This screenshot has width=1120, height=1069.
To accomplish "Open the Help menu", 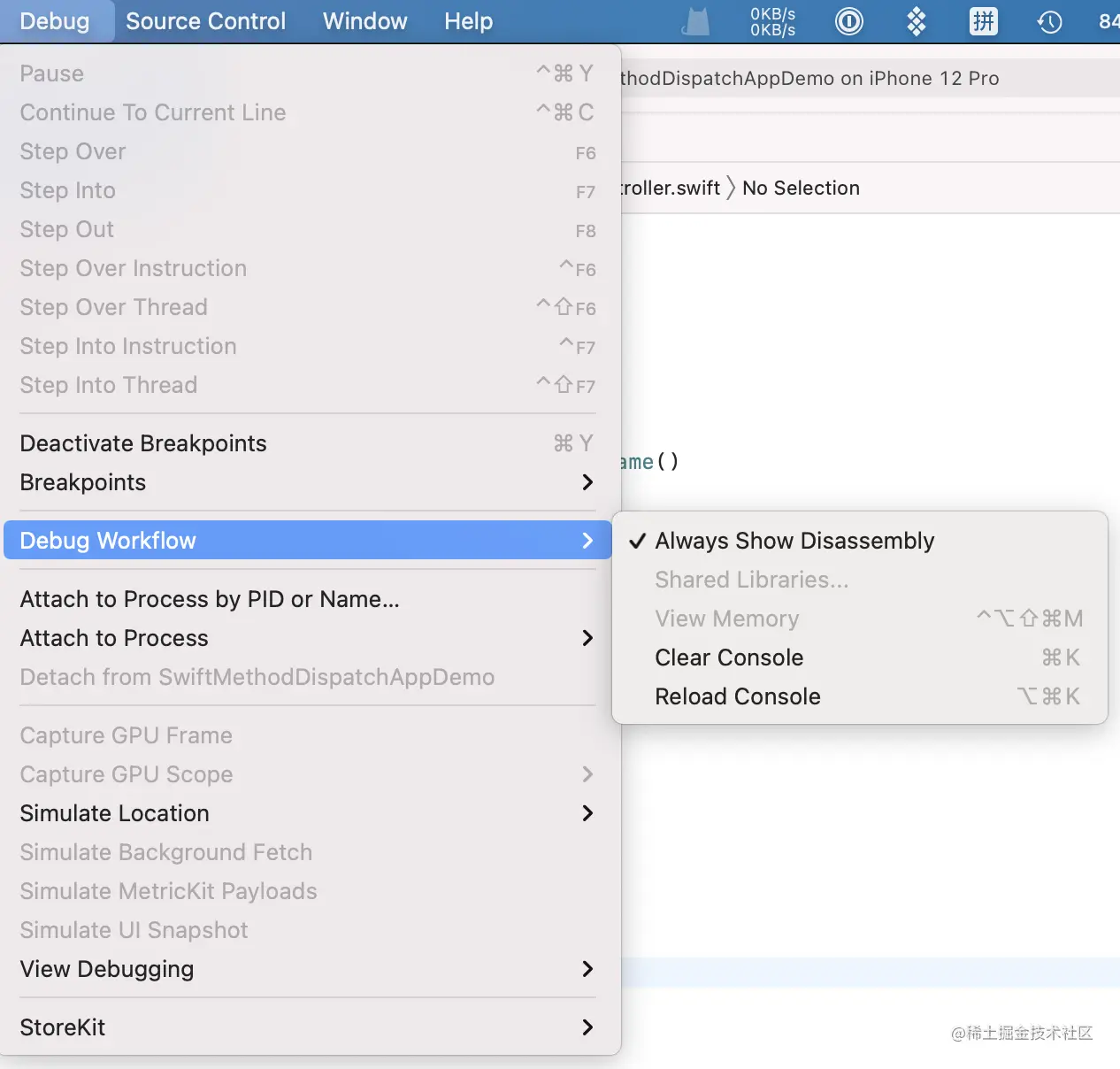I will (468, 21).
